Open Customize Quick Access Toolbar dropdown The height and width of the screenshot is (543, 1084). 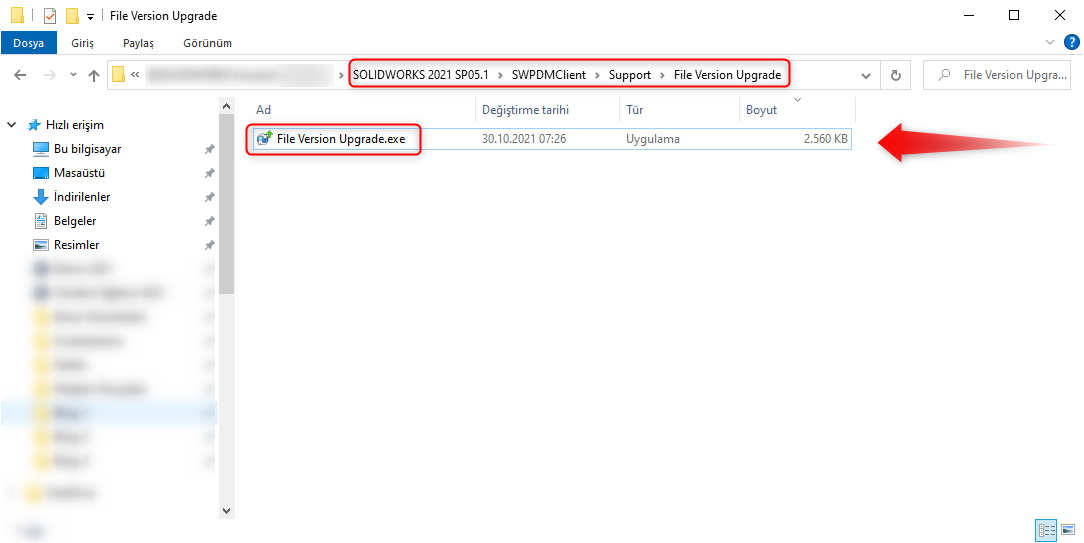90,17
